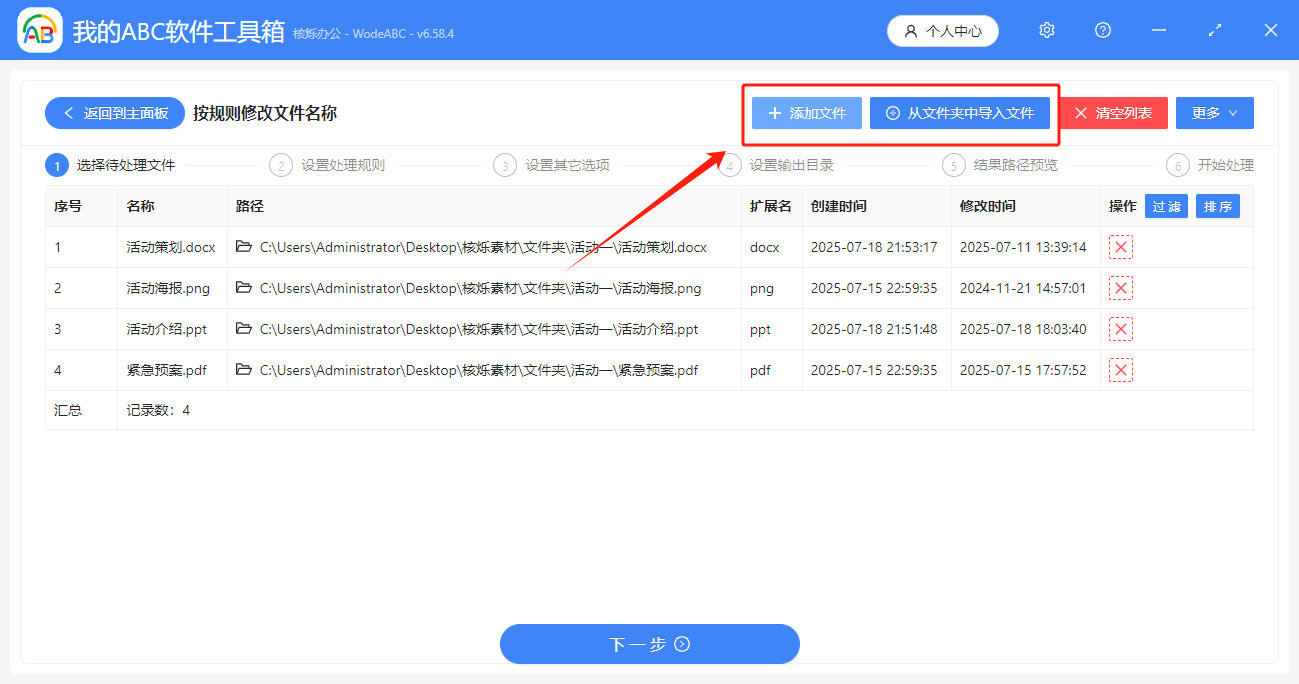This screenshot has height=684, width=1299.
Task: Delete the 活动海报.png row with red X
Action: click(1121, 288)
